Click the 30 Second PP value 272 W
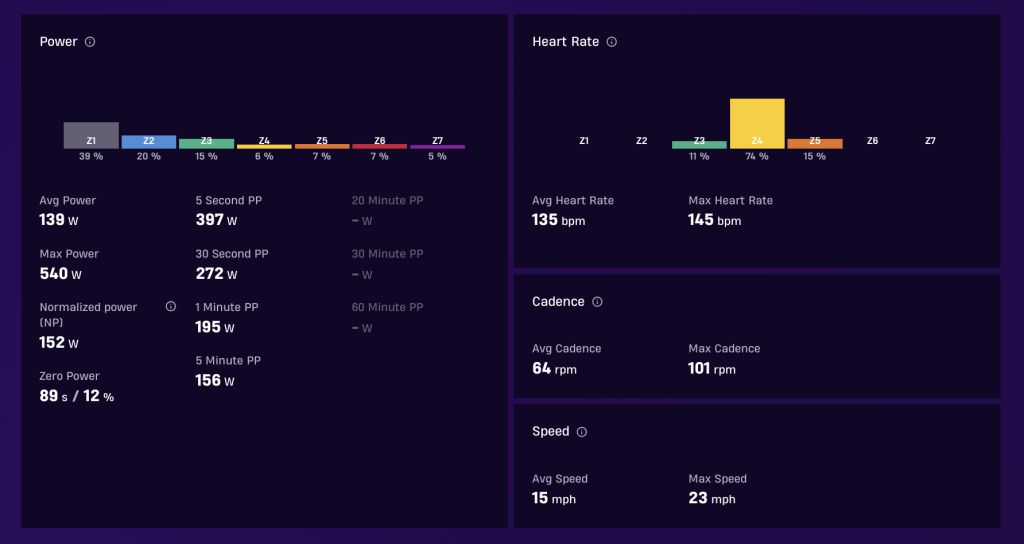The image size is (1024, 544). [216, 274]
